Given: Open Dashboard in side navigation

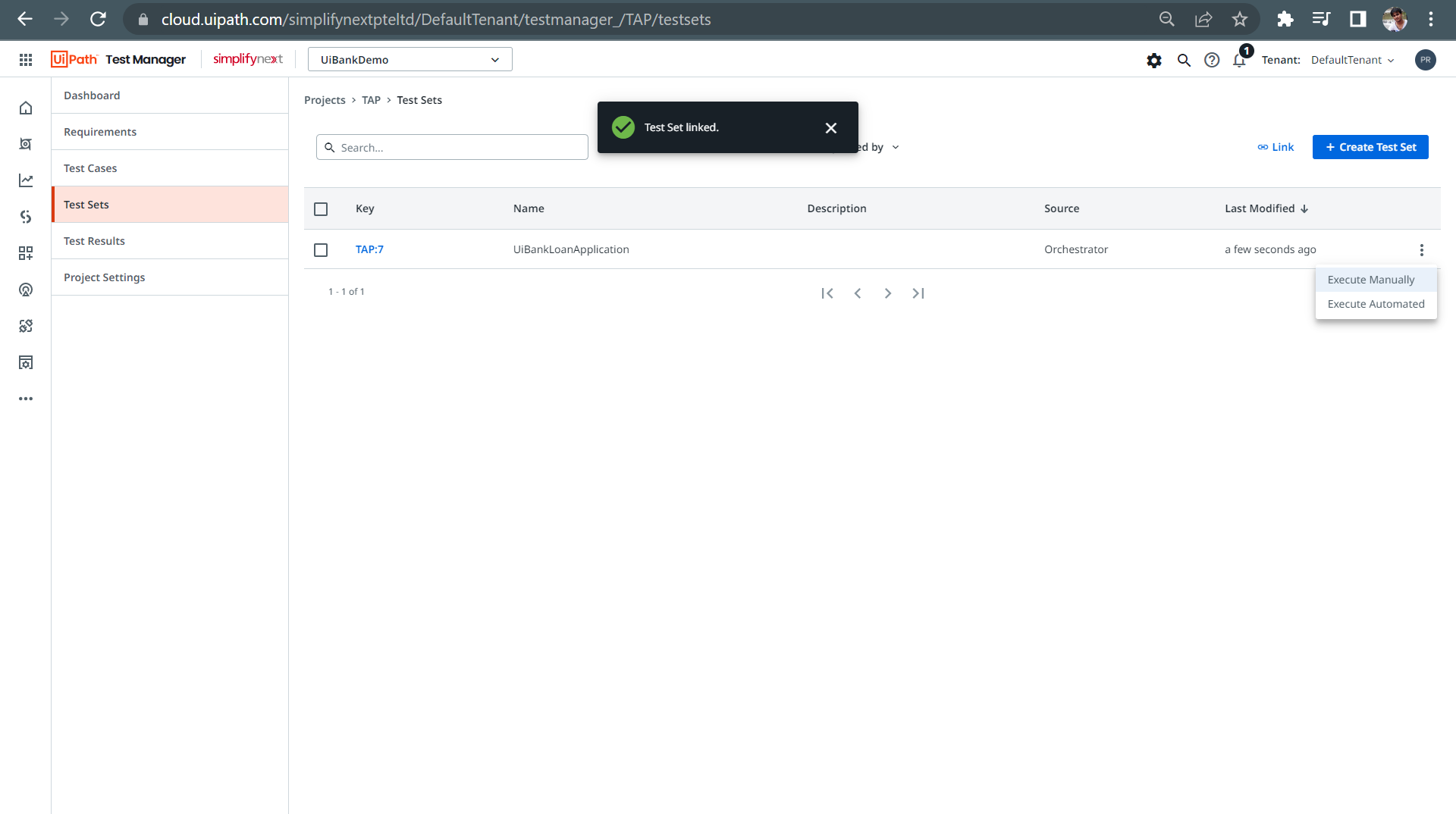Looking at the screenshot, I should pyautogui.click(x=170, y=95).
